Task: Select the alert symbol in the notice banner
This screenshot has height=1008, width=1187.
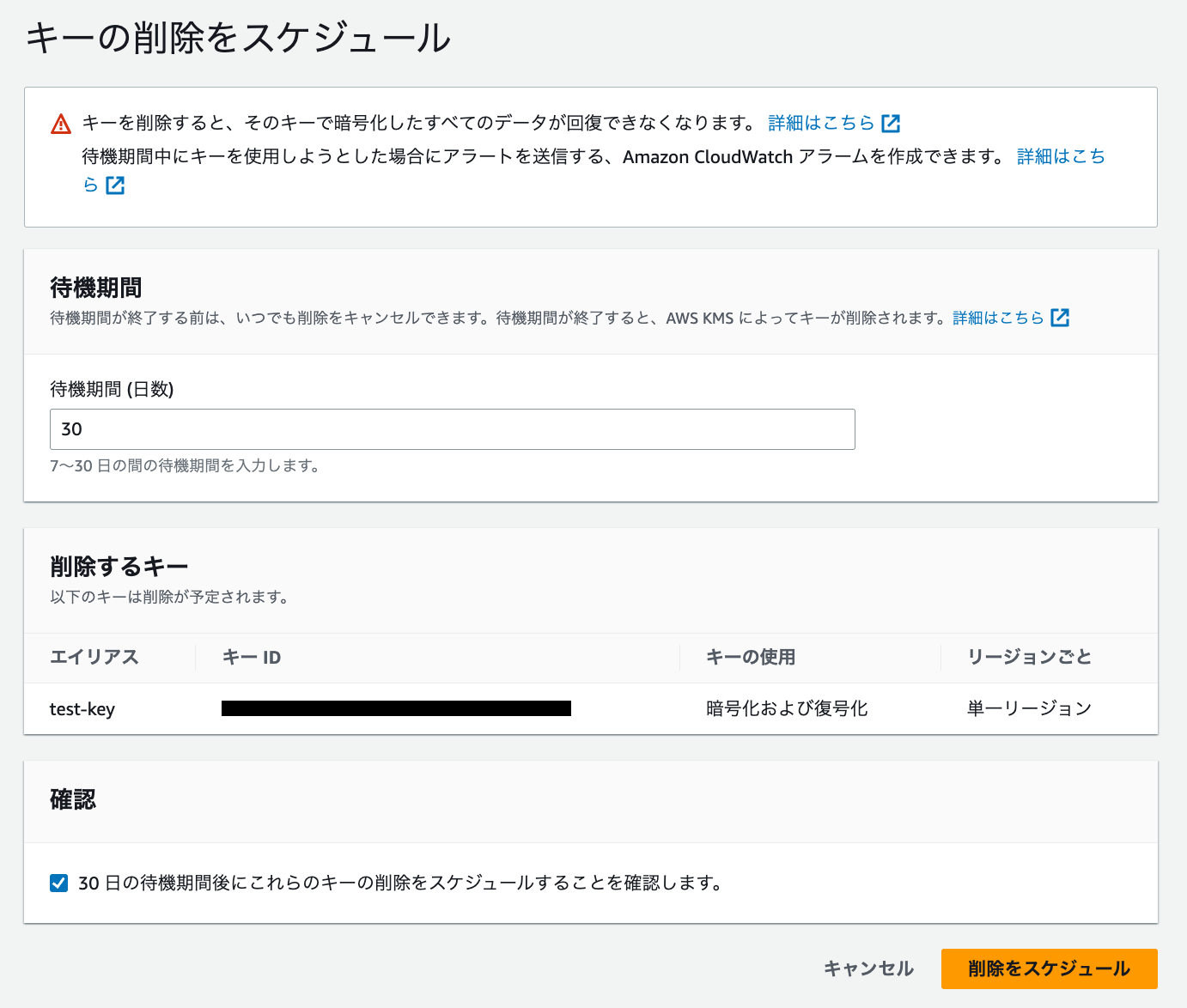Action: coord(59,123)
